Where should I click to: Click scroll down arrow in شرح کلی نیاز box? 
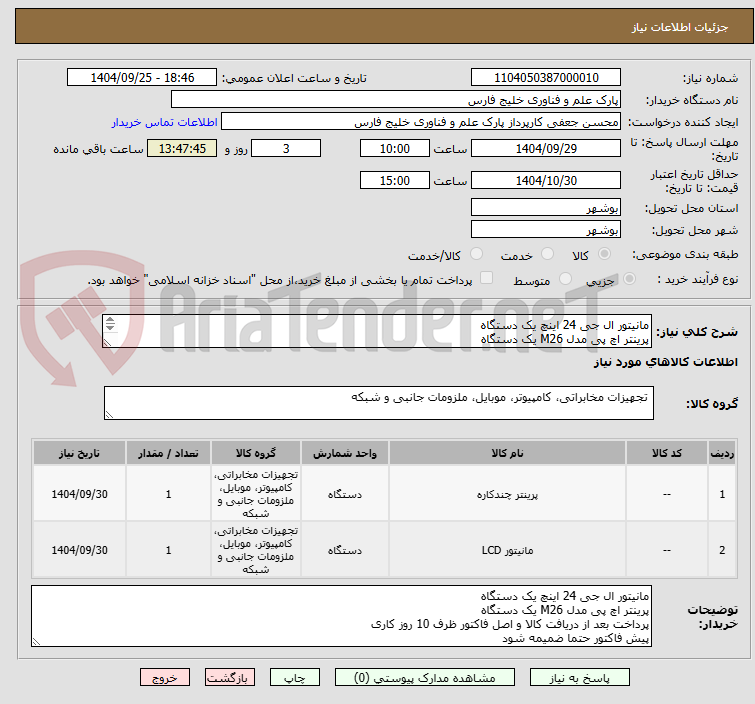pyautogui.click(x=110, y=327)
